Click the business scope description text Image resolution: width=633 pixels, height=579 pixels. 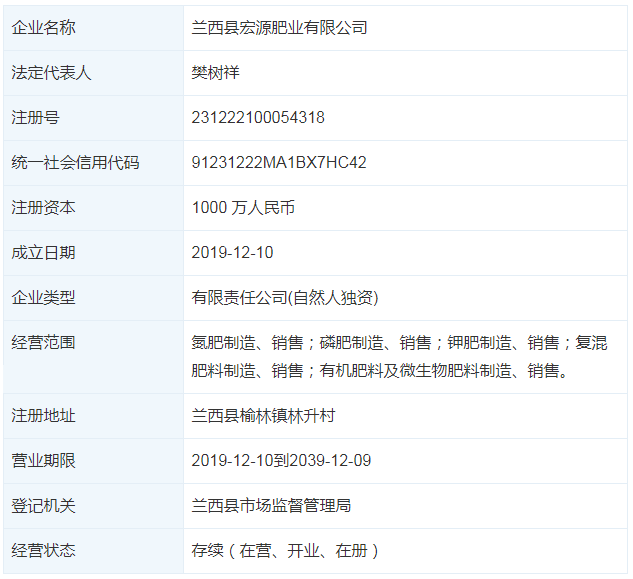399,357
